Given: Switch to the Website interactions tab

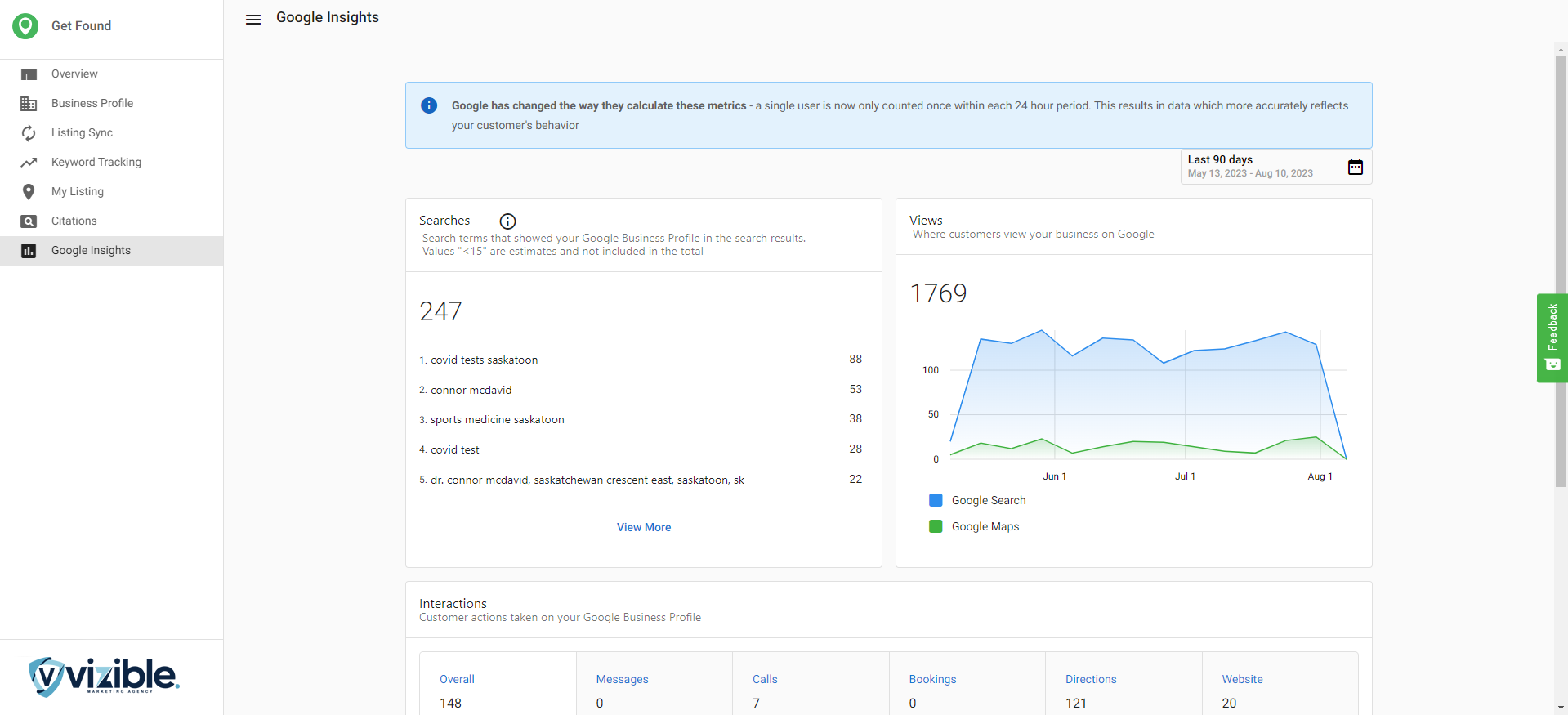Looking at the screenshot, I should click(x=1279, y=690).
